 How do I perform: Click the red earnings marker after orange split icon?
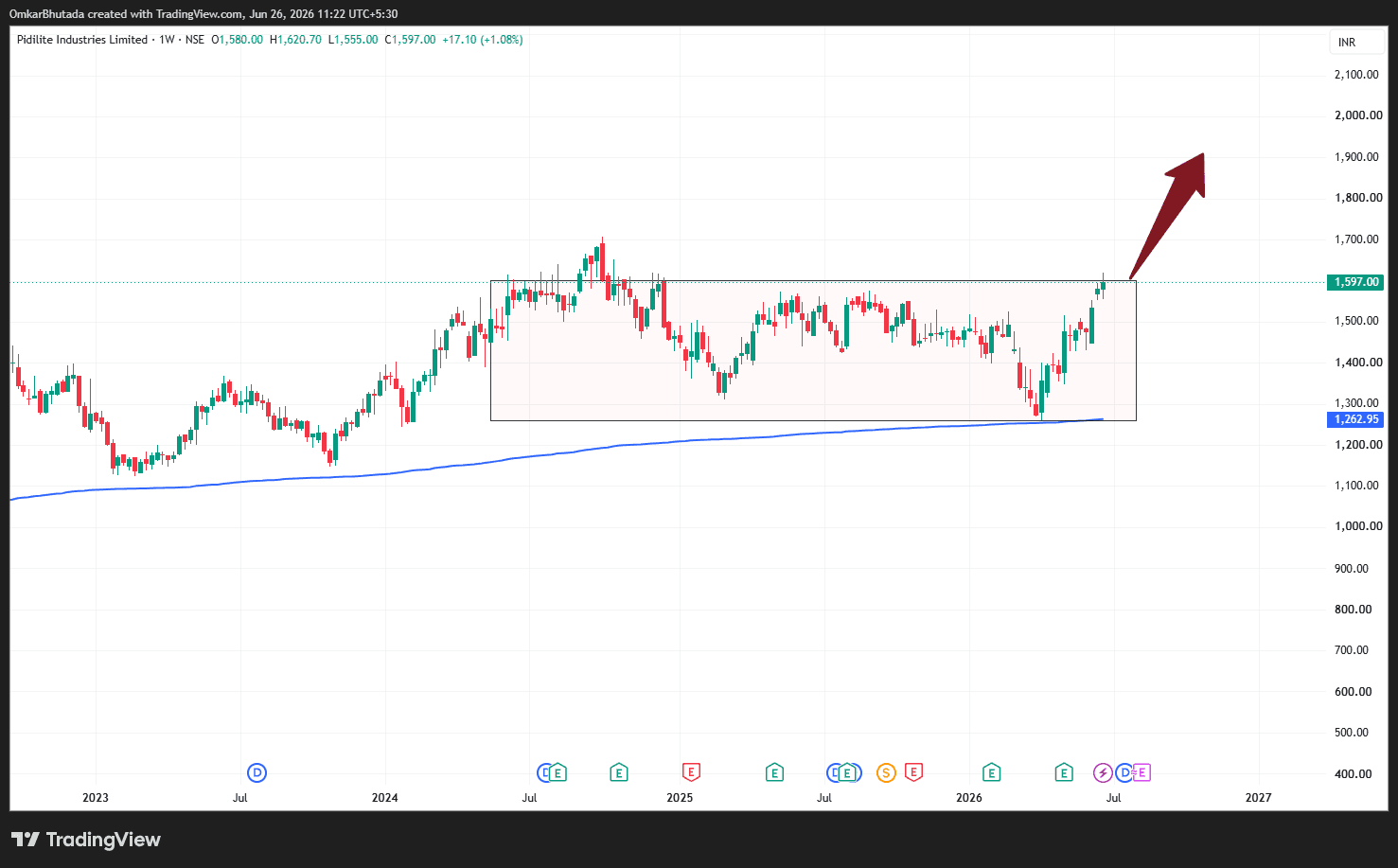click(913, 772)
